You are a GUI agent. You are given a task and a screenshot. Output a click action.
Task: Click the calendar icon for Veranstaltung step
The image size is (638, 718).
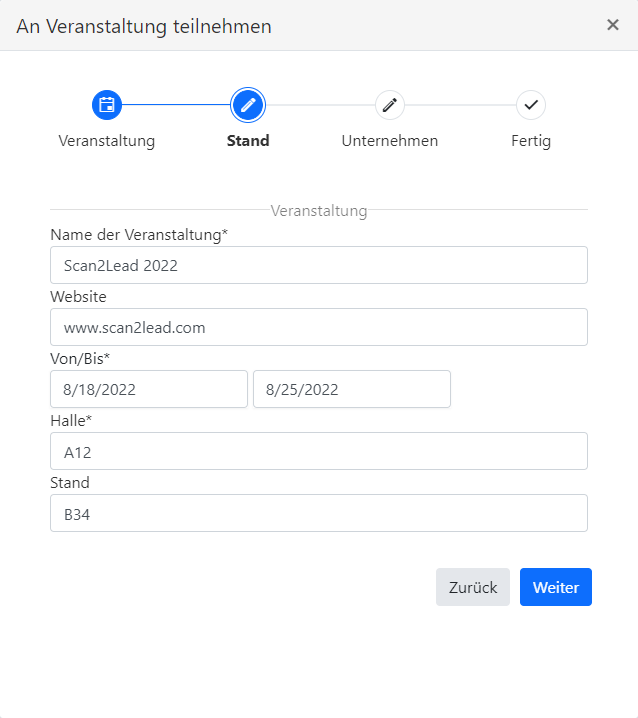107,105
